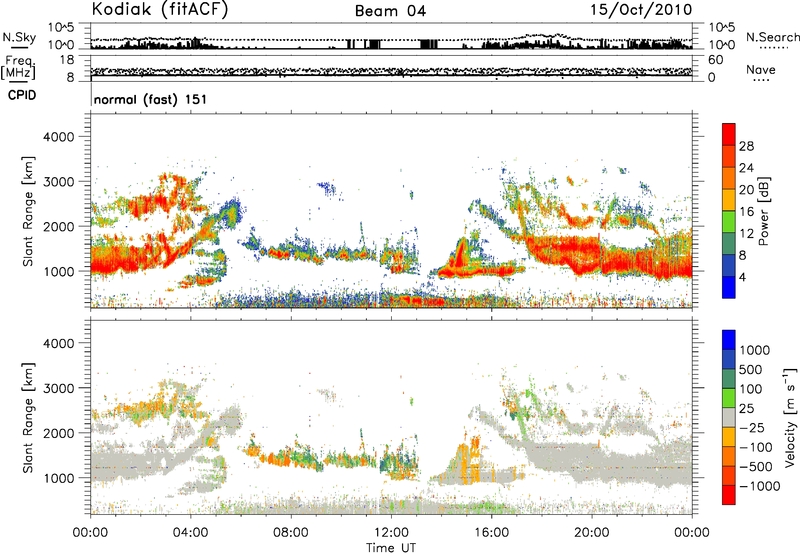The image size is (800, 554).
Task: Select the 'Beam 04' header label
Action: (x=390, y=11)
